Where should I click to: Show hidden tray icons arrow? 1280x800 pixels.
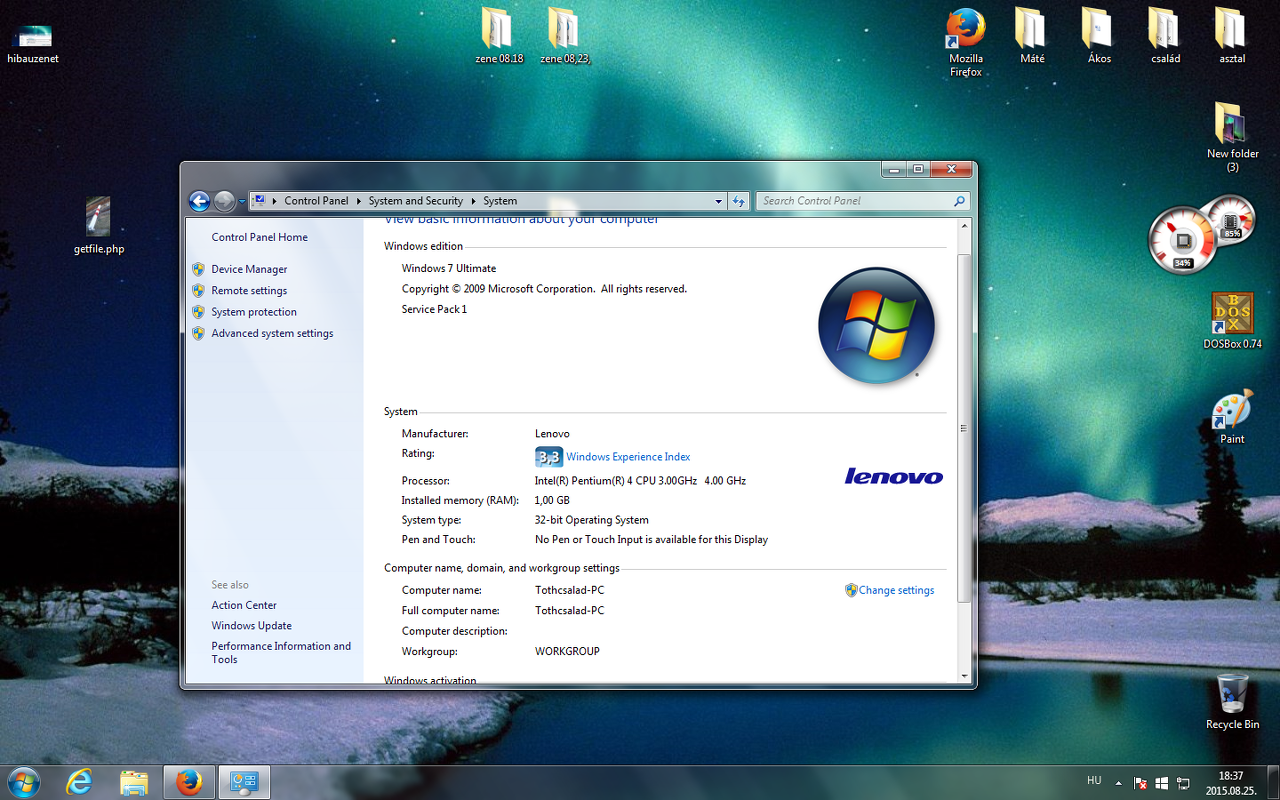click(x=1117, y=782)
